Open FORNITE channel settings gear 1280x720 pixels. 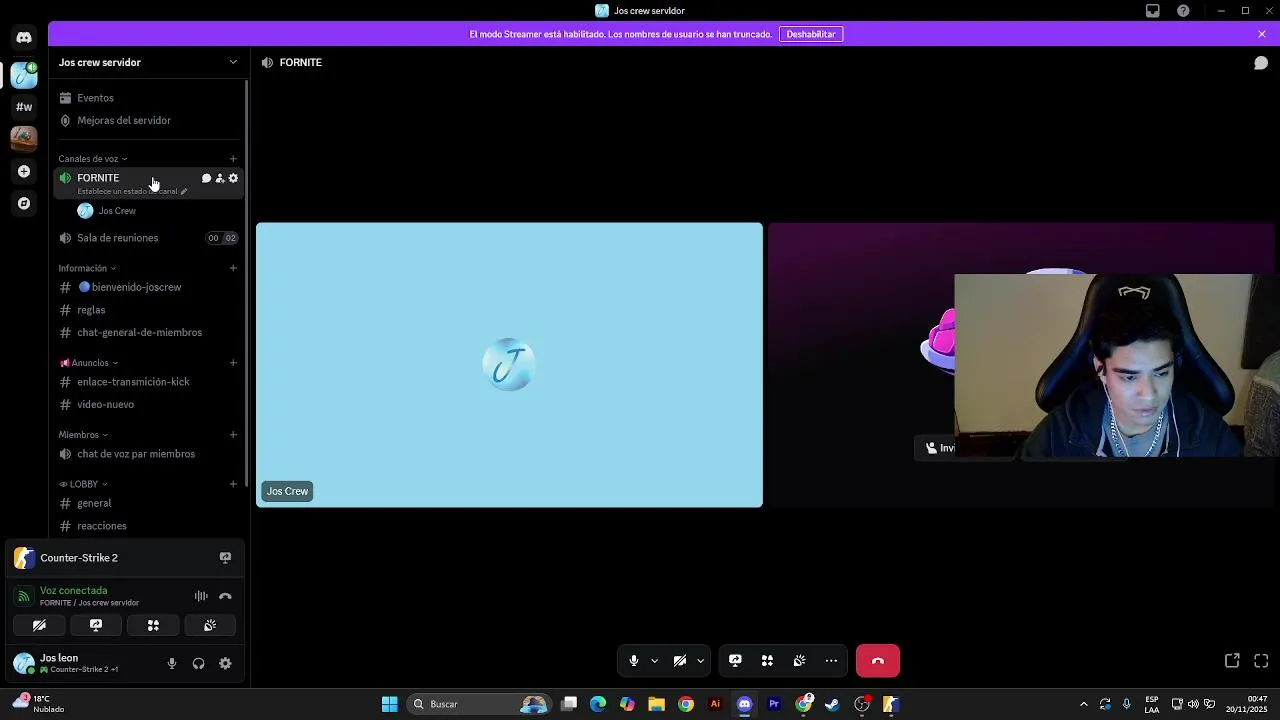[233, 178]
